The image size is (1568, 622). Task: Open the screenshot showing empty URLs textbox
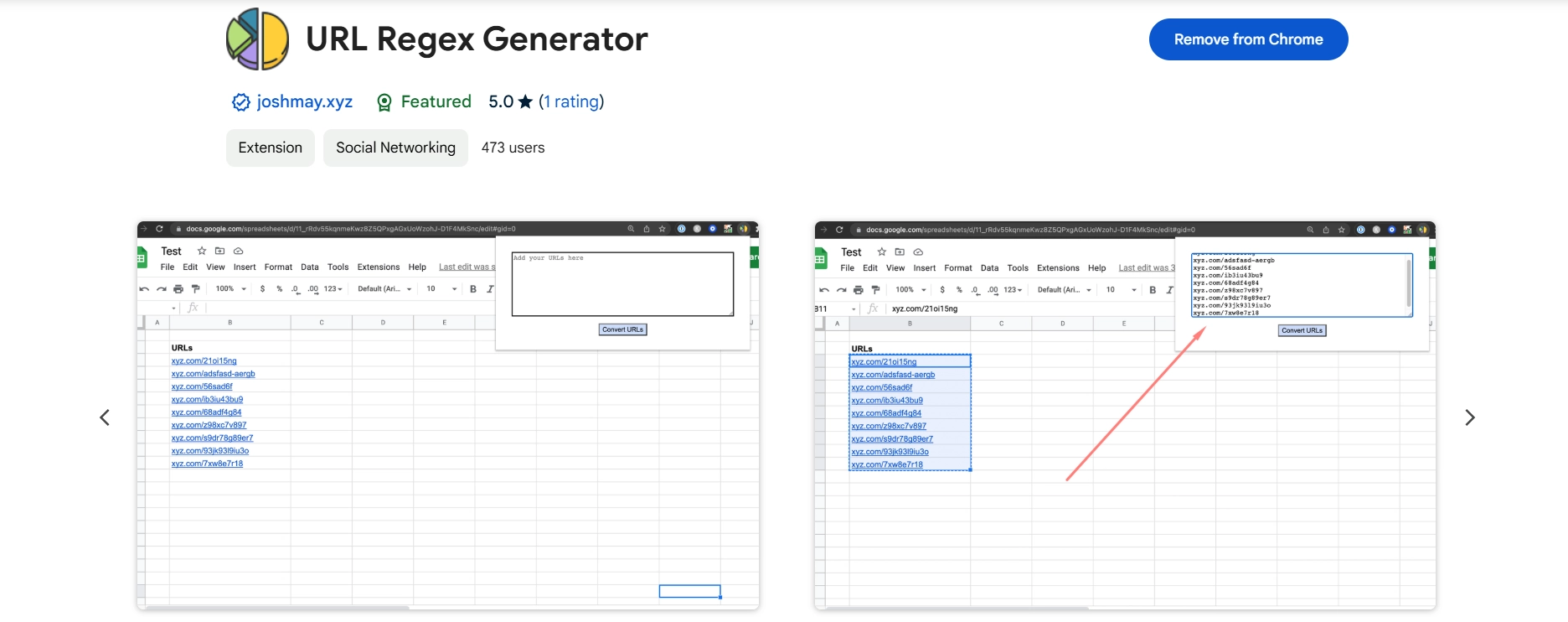click(x=448, y=416)
